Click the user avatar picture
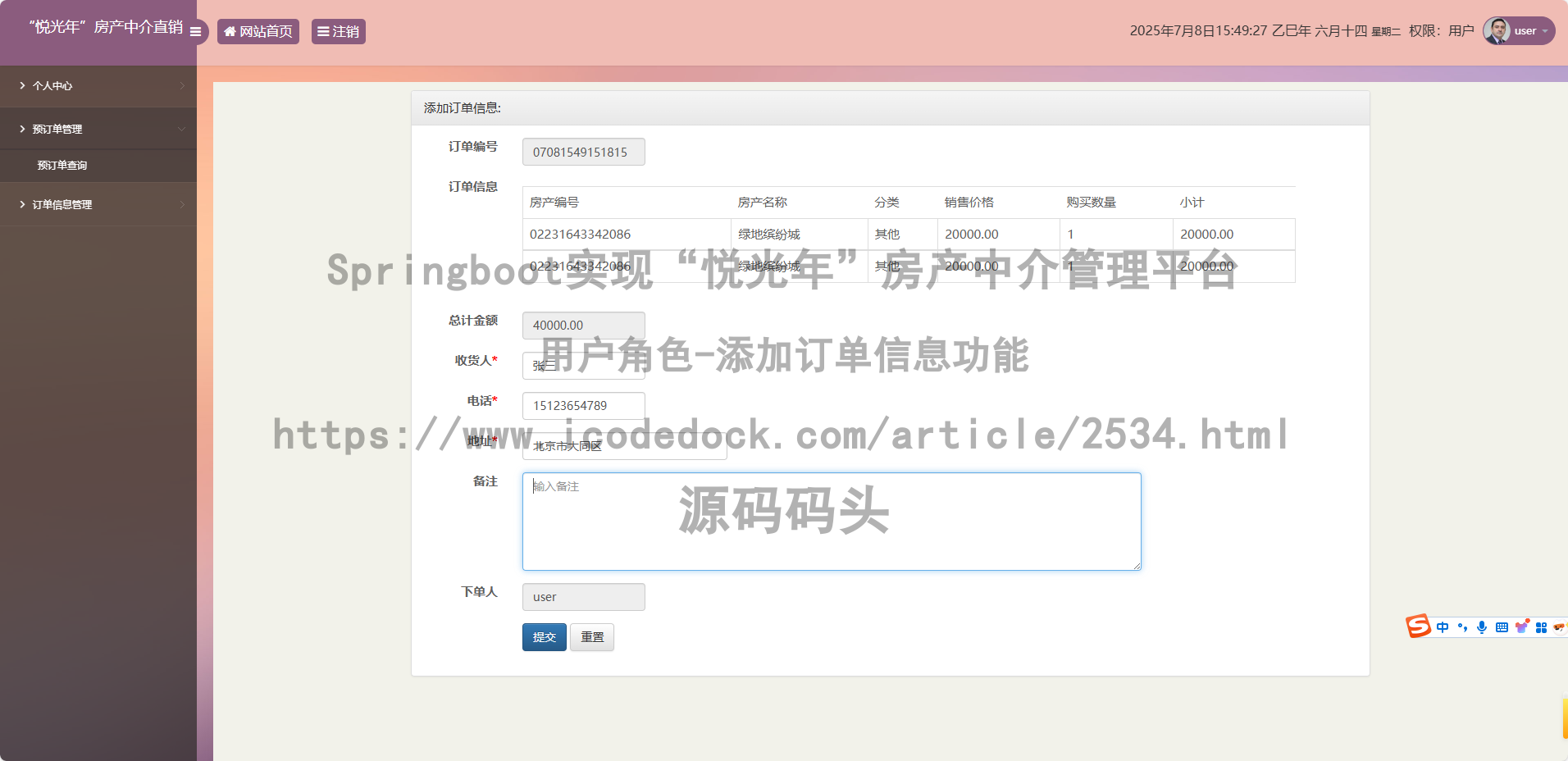This screenshot has height=761, width=1568. pyautogui.click(x=1497, y=30)
